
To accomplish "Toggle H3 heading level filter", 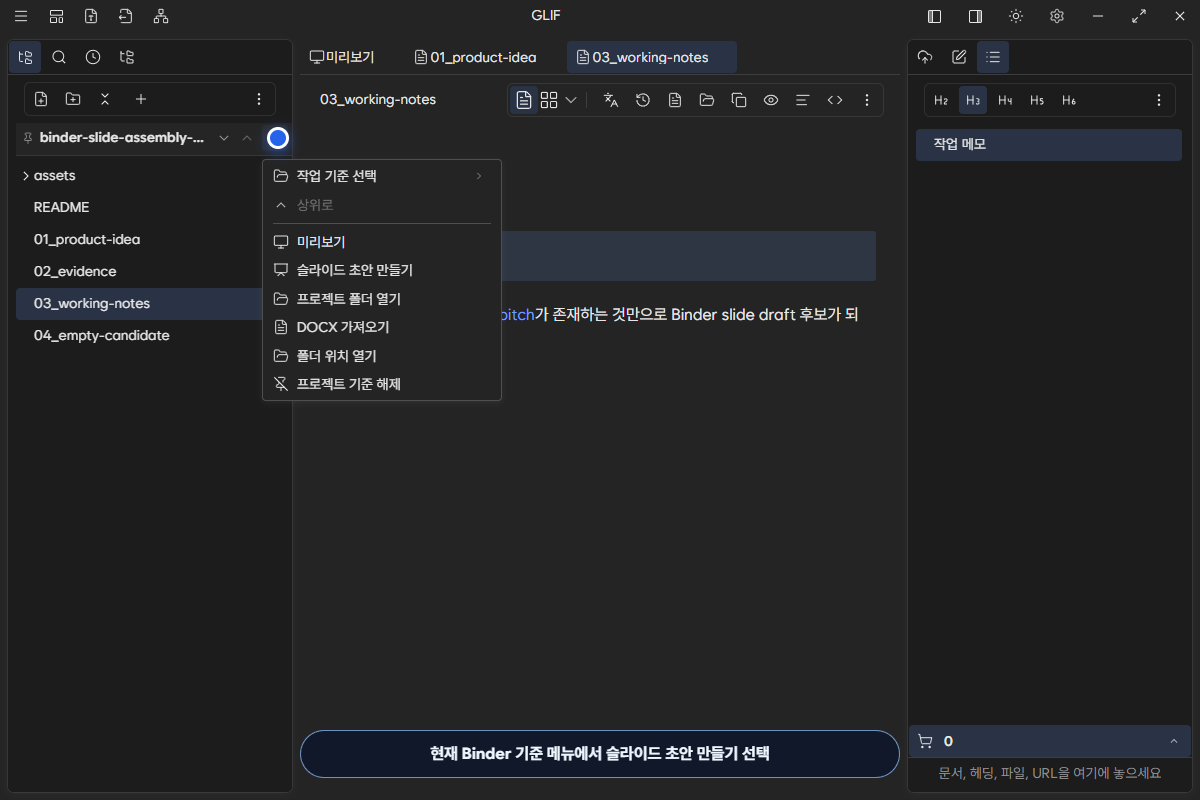I will [973, 100].
